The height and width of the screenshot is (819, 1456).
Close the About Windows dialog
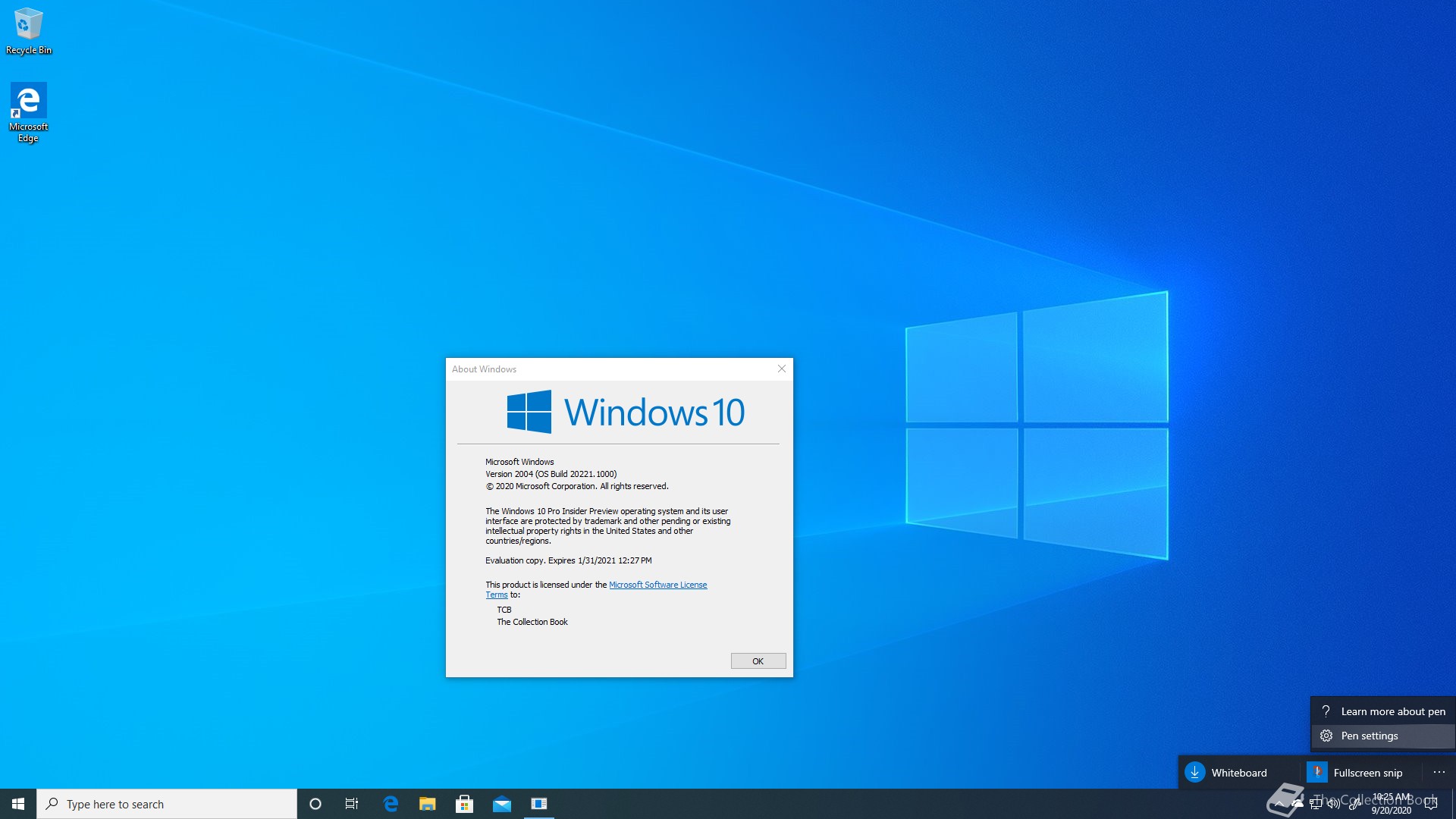781,369
